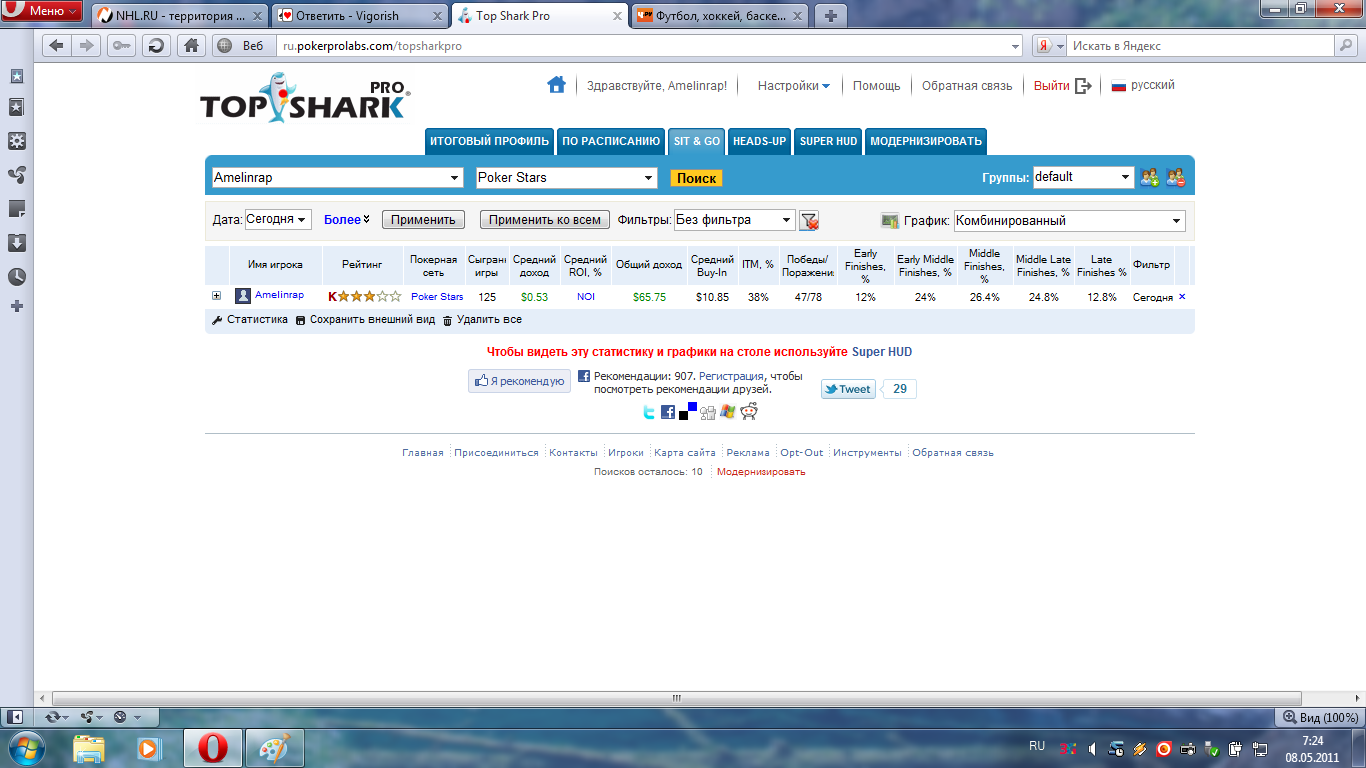Open the График Комбинированный dropdown

click(x=1069, y=221)
